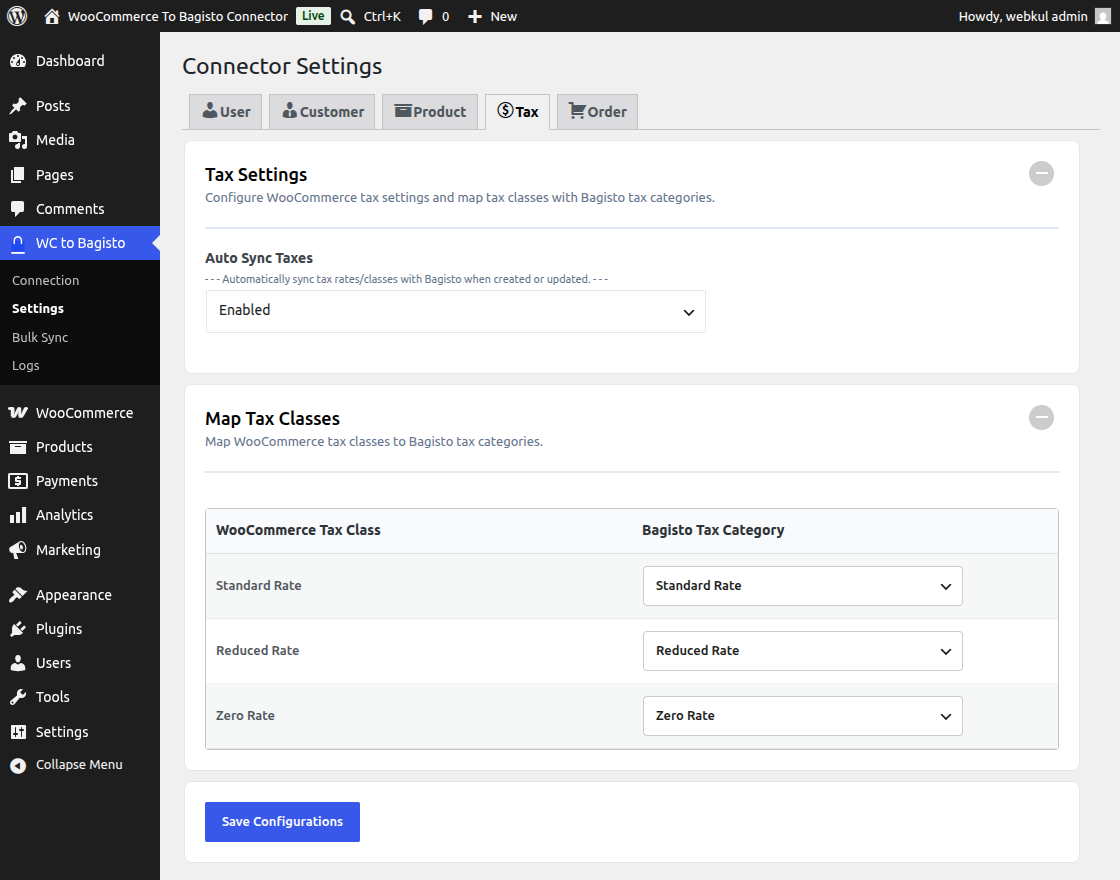Open the search magnifier icon

(348, 16)
